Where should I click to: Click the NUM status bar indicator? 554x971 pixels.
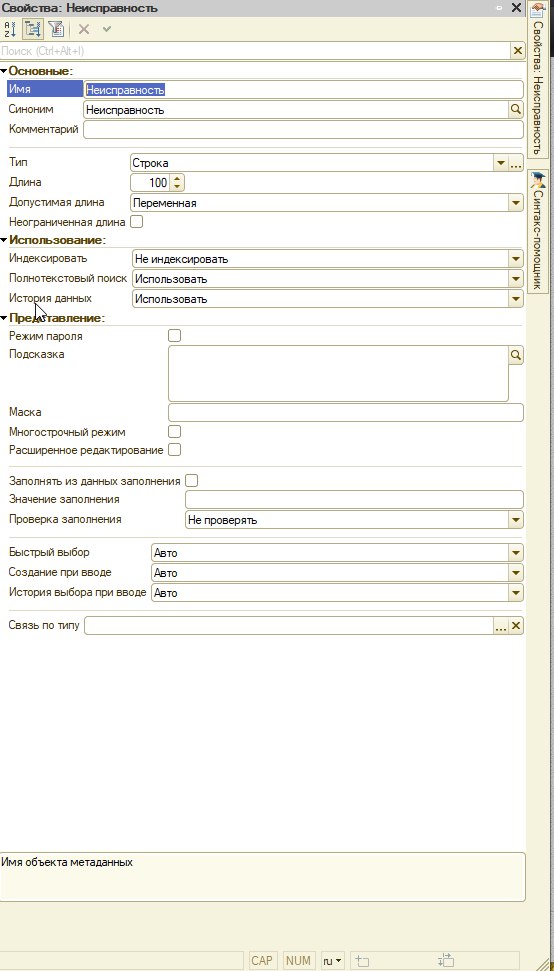point(299,961)
